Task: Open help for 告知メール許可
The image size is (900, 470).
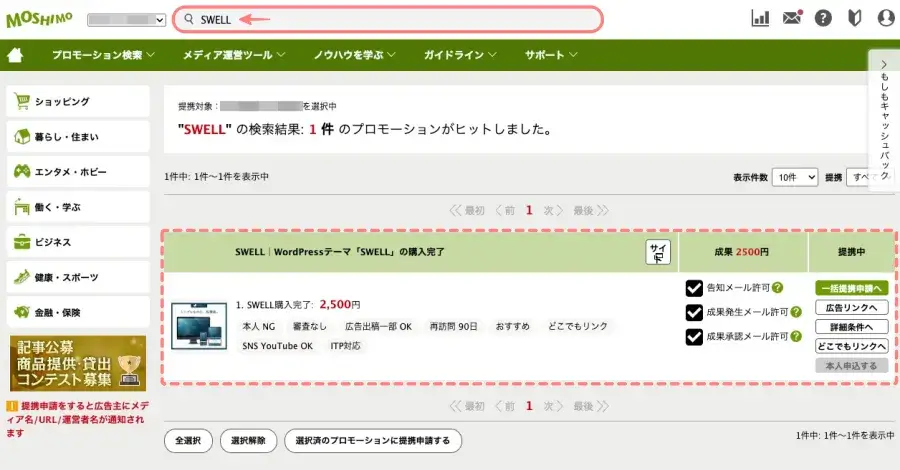Action: point(777,288)
